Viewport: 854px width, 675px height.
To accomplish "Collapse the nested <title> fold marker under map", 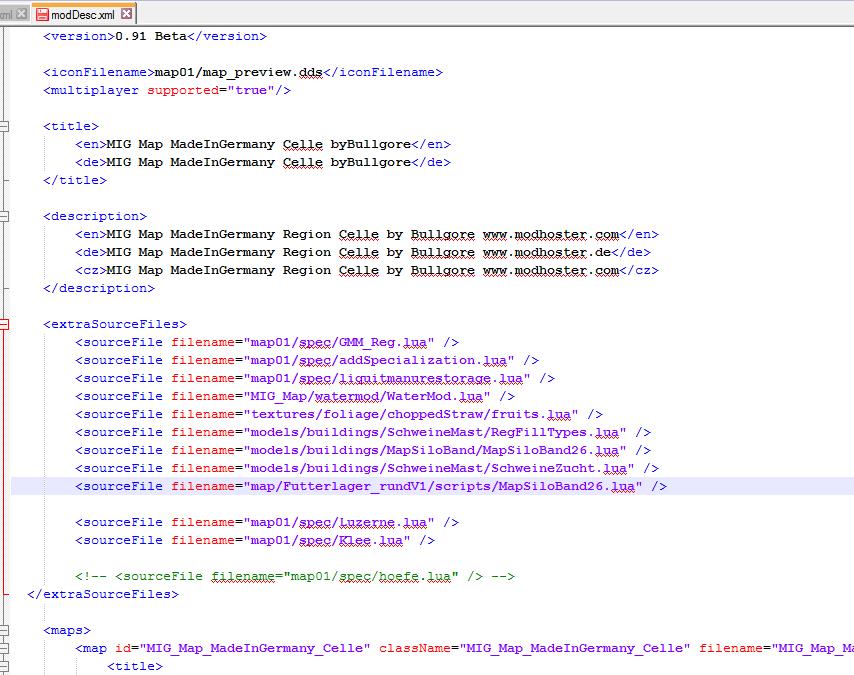I will pos(4,666).
